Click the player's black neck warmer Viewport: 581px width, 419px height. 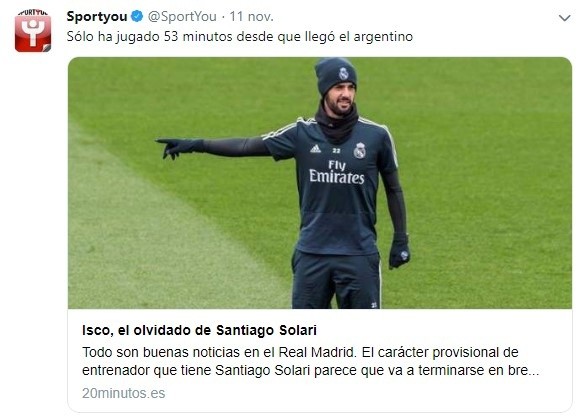336,122
